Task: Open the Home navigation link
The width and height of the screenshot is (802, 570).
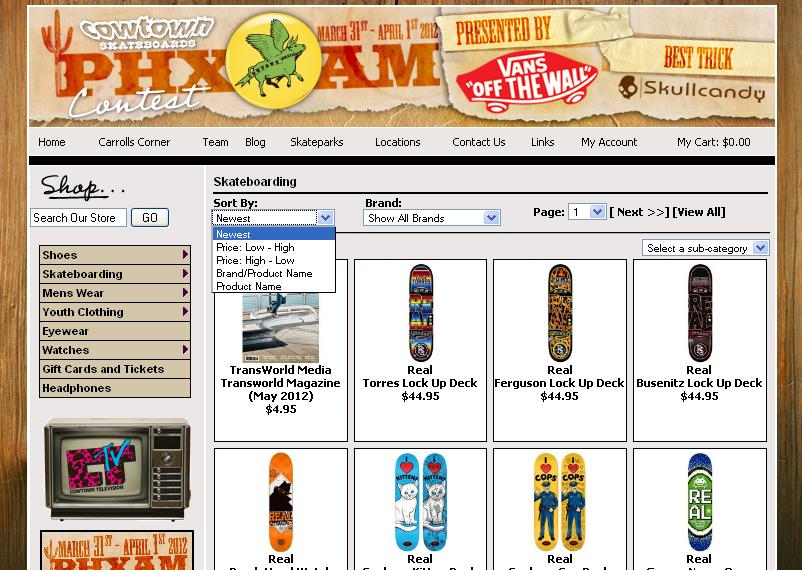Action: (52, 142)
